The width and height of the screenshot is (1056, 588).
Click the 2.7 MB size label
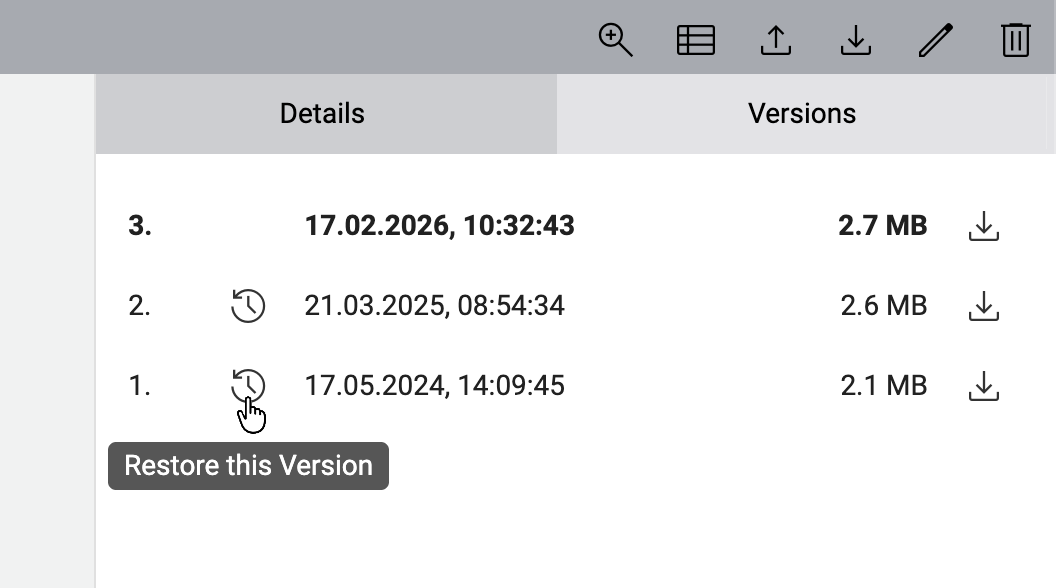click(883, 226)
